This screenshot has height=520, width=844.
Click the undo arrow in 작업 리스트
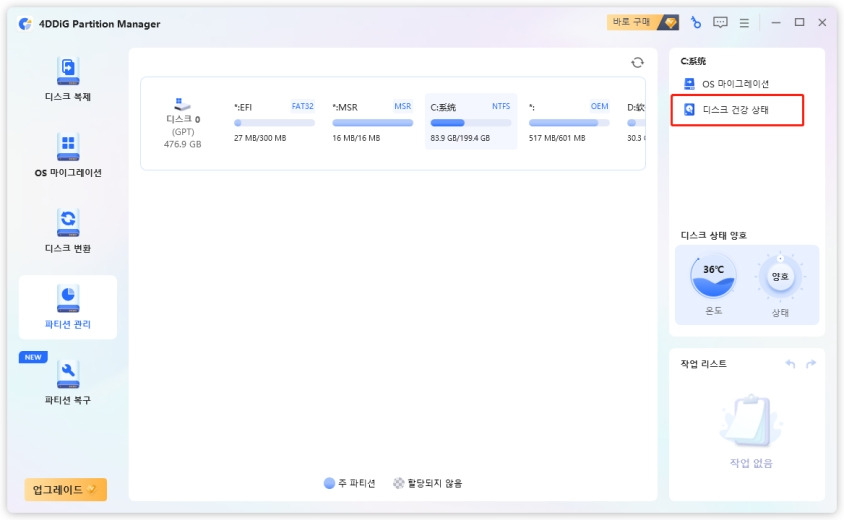790,364
